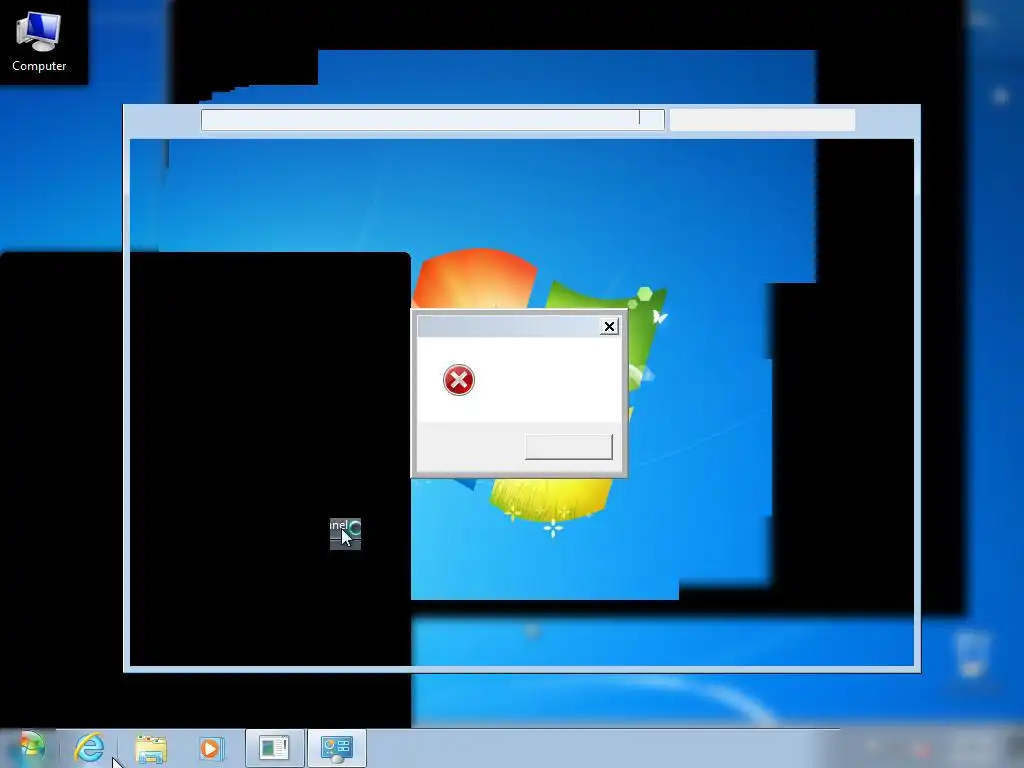This screenshot has width=1024, height=768.
Task: Switch to the document window taskbar button
Action: point(274,748)
